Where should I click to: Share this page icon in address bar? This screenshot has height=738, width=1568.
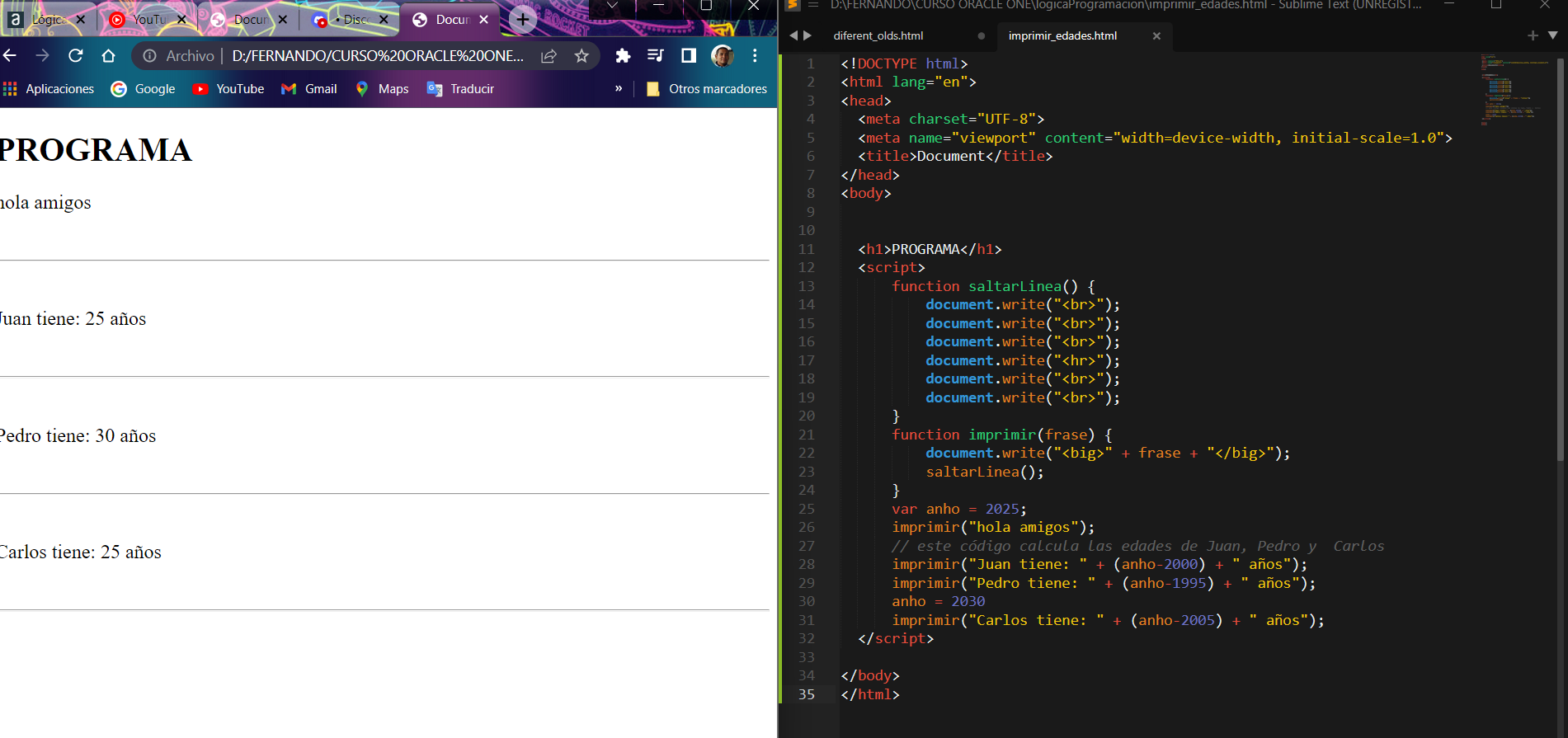click(549, 55)
